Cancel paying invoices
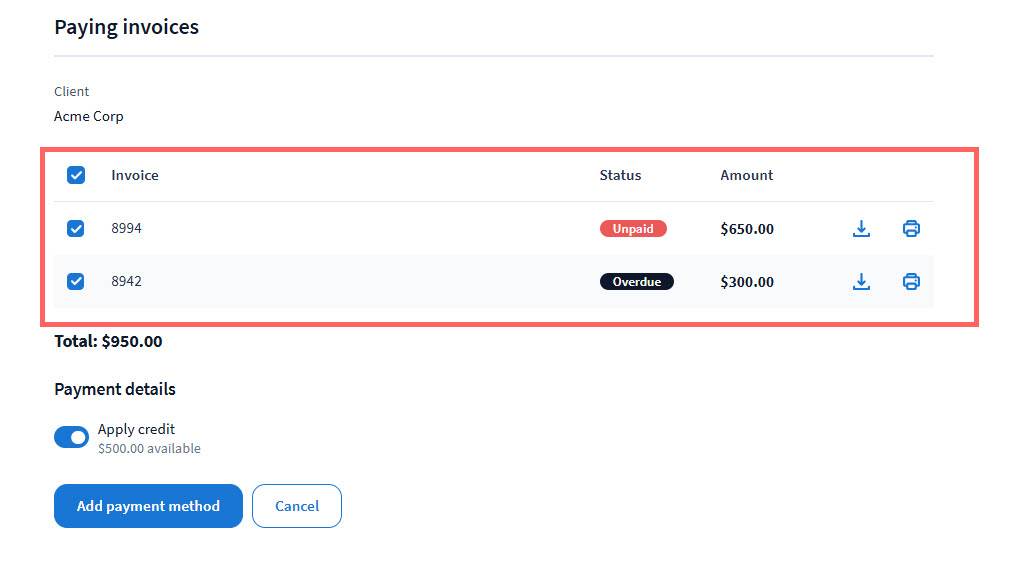Screen dimensions: 1017x577 297,506
